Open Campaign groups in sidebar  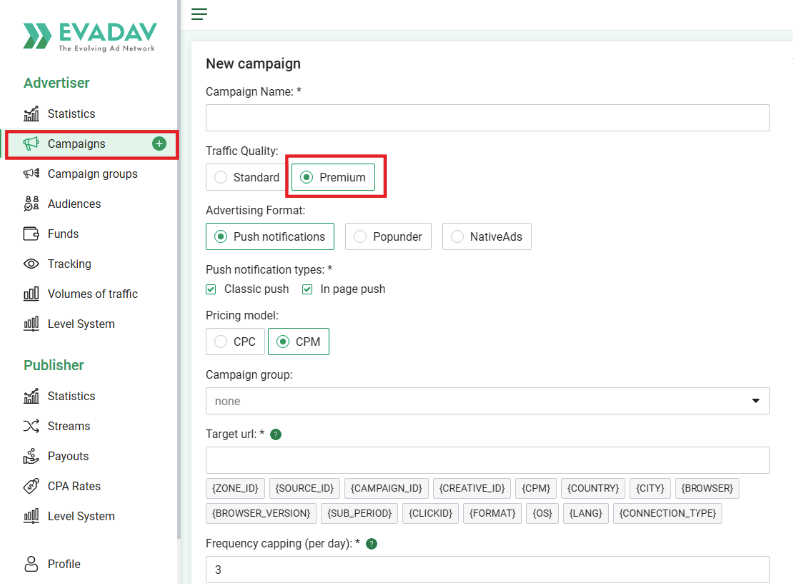[92, 174]
